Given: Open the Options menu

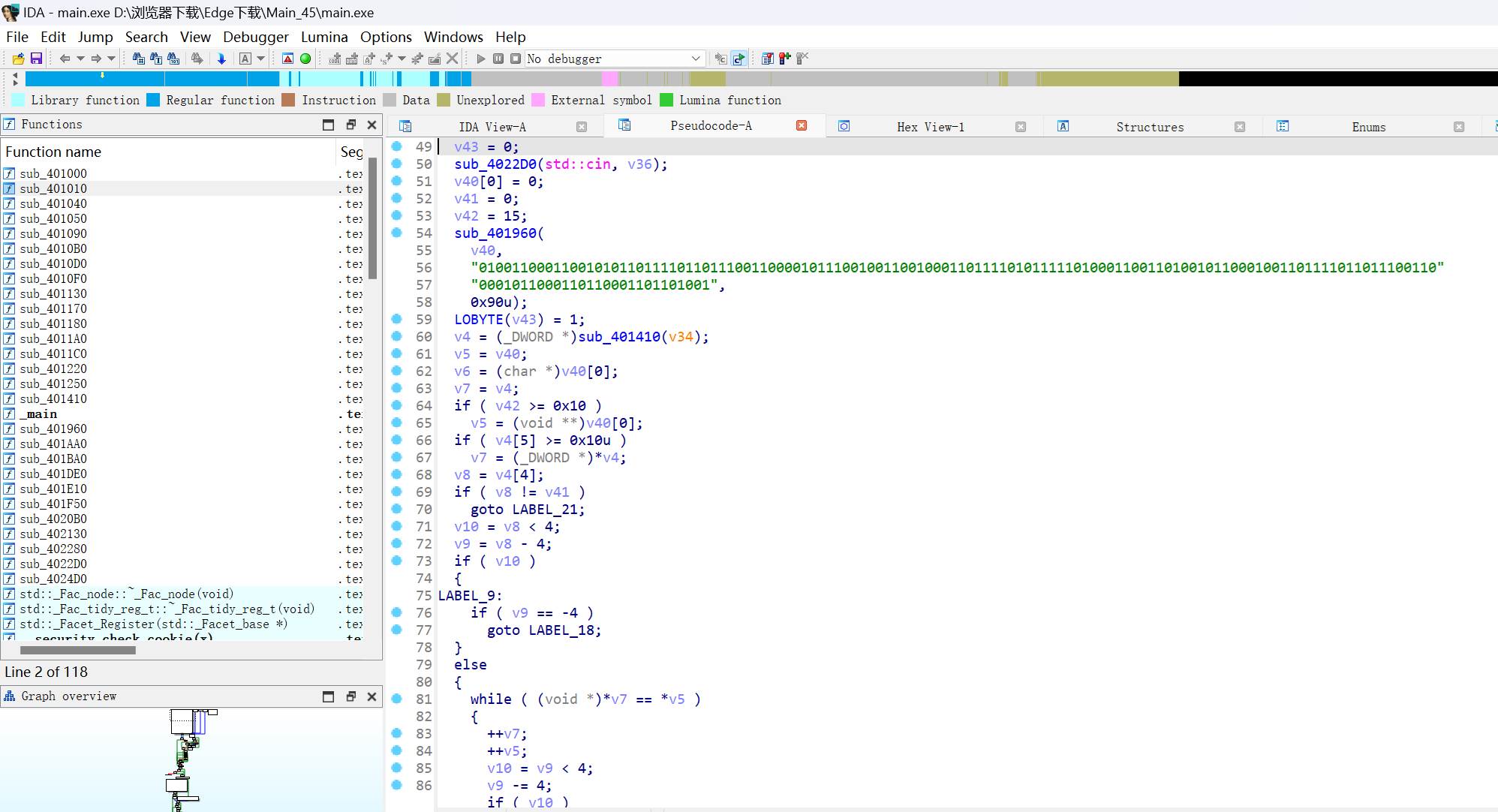Looking at the screenshot, I should (386, 37).
